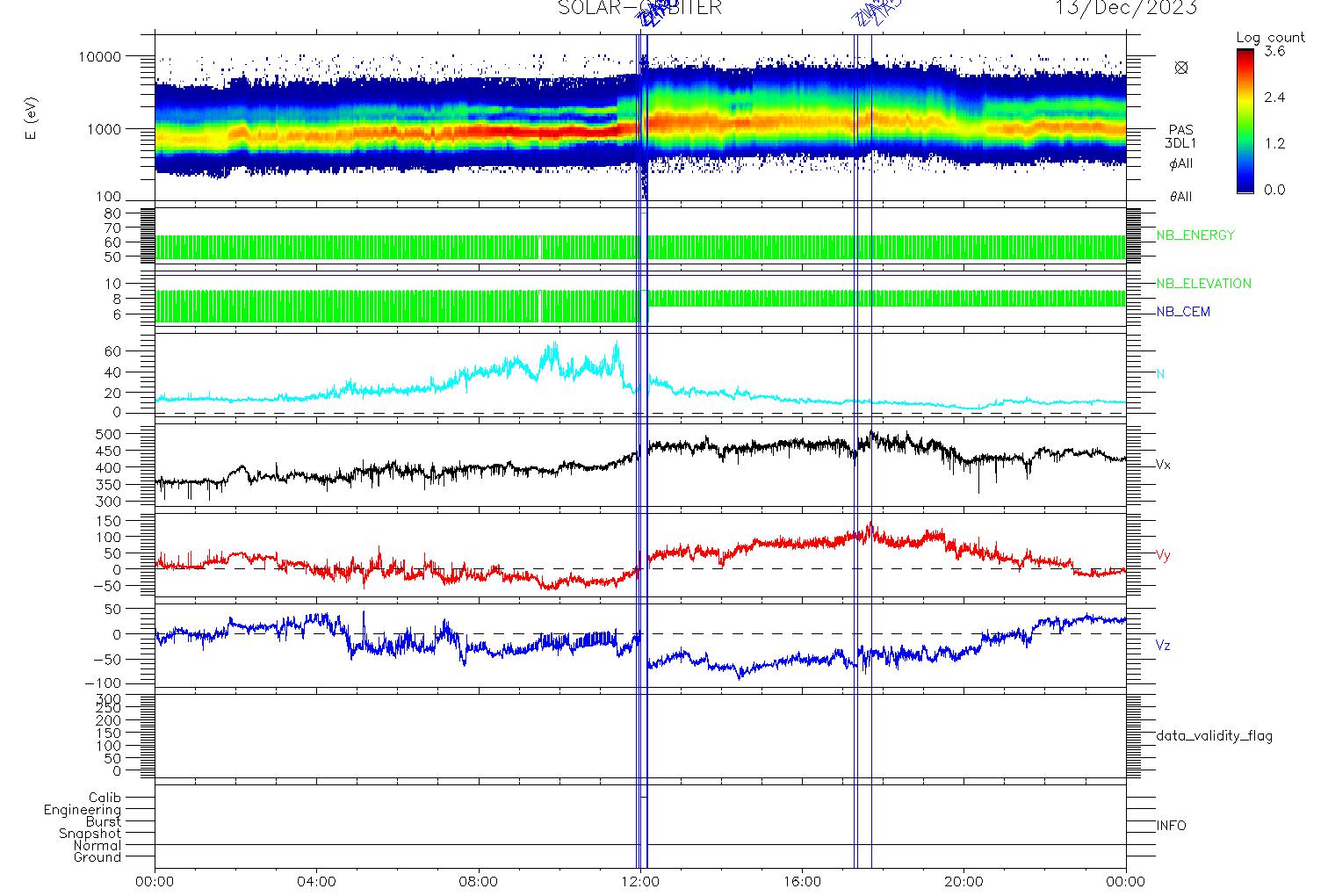Click the data_validity_flag label
Screen dimensions: 1328x896
pyautogui.click(x=1214, y=736)
